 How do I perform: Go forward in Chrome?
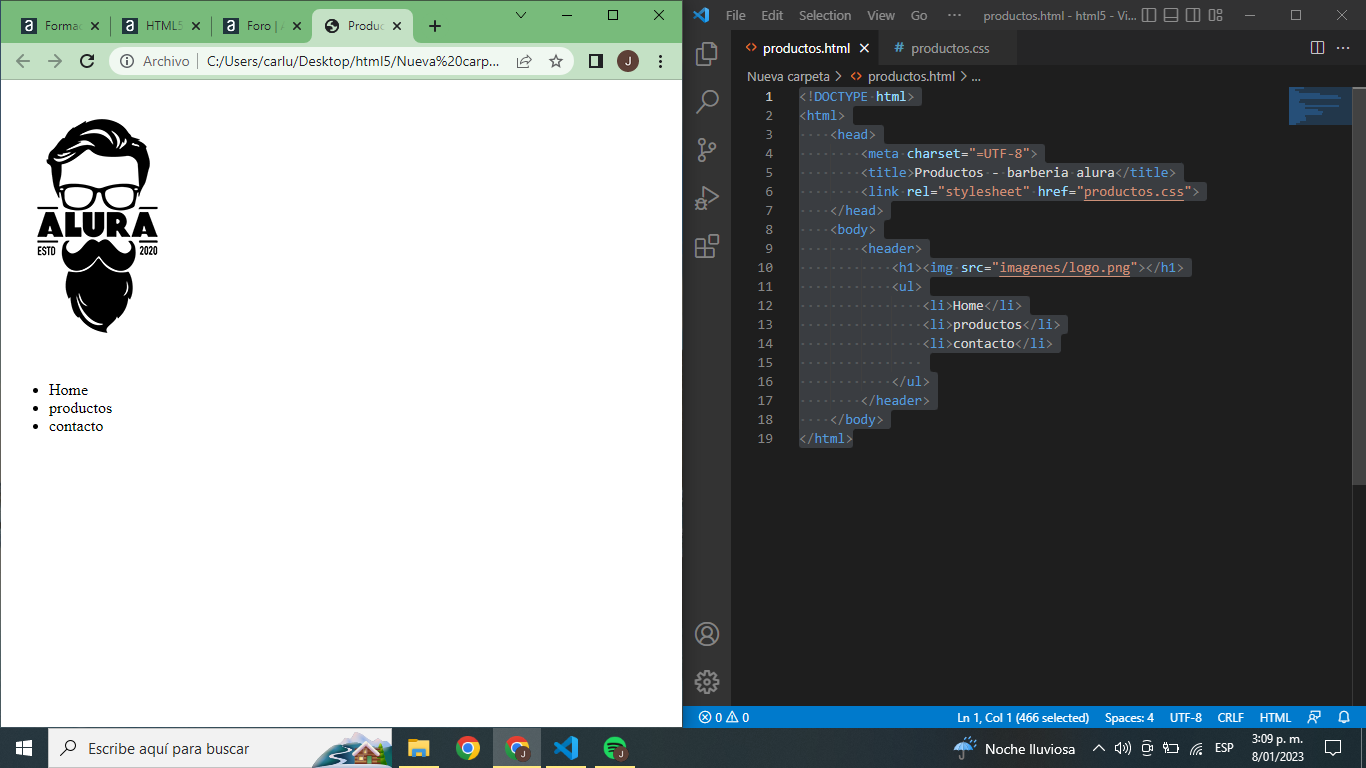[x=55, y=61]
